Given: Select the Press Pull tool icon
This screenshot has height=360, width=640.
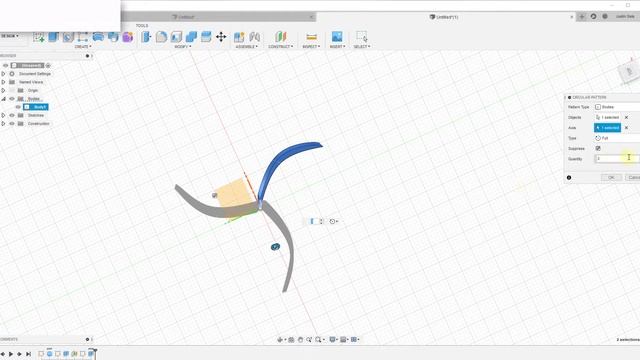Looking at the screenshot, I should pos(146,37).
